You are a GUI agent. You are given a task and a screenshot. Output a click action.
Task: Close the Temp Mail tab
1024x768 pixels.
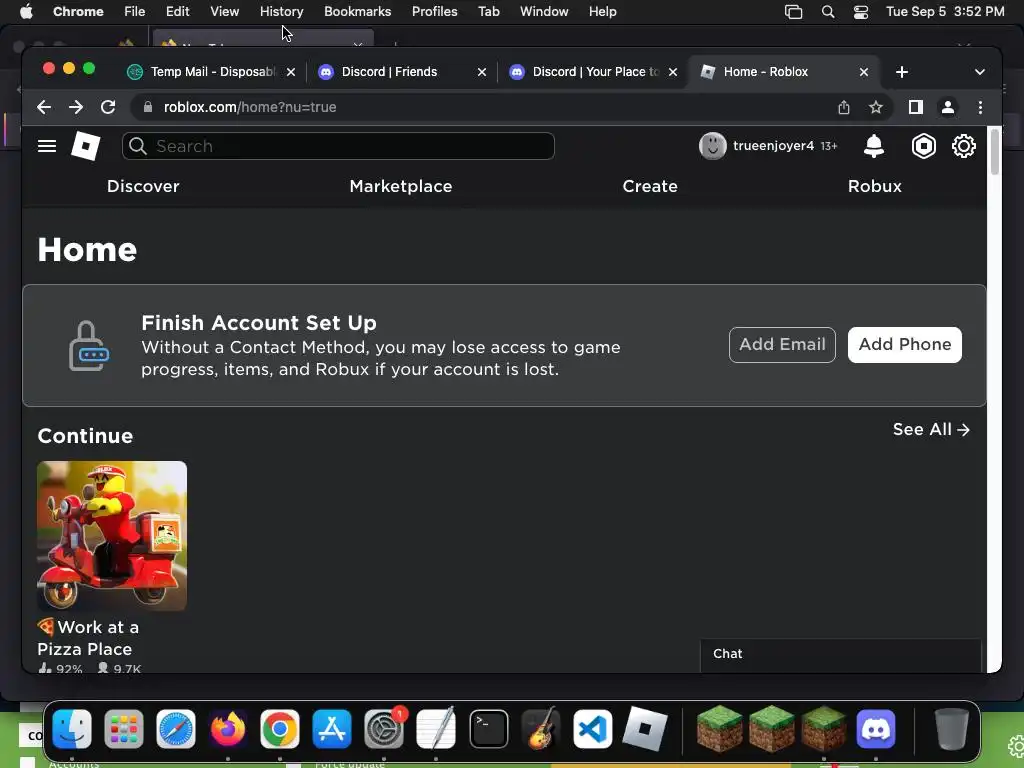(291, 72)
